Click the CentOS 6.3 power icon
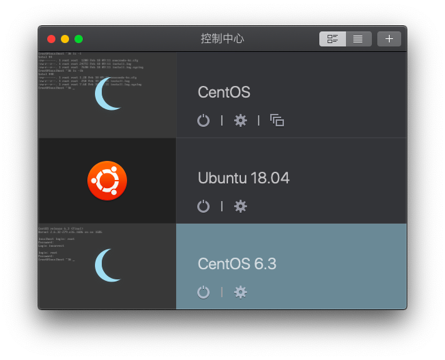Viewport: 445px width, 360px height. coord(203,292)
